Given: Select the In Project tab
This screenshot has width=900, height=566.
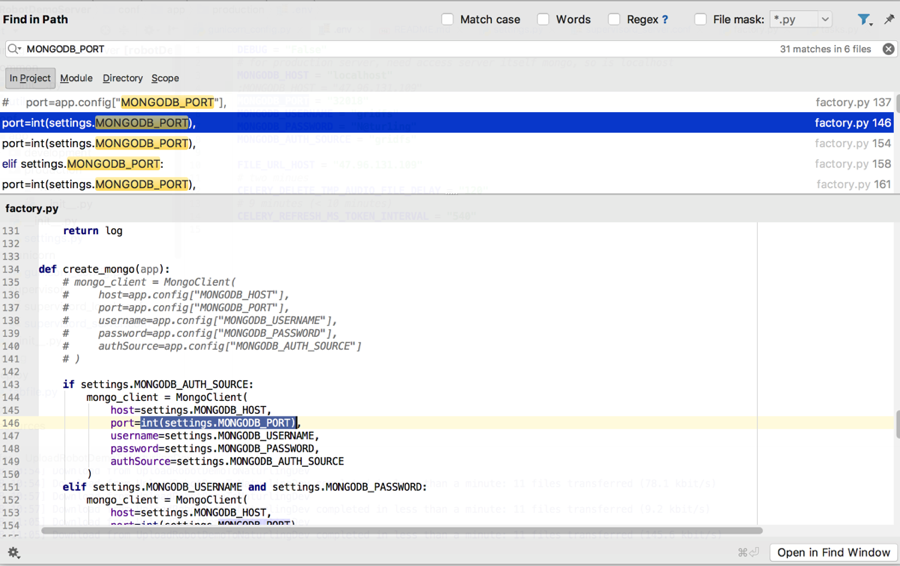Looking at the screenshot, I should [30, 78].
